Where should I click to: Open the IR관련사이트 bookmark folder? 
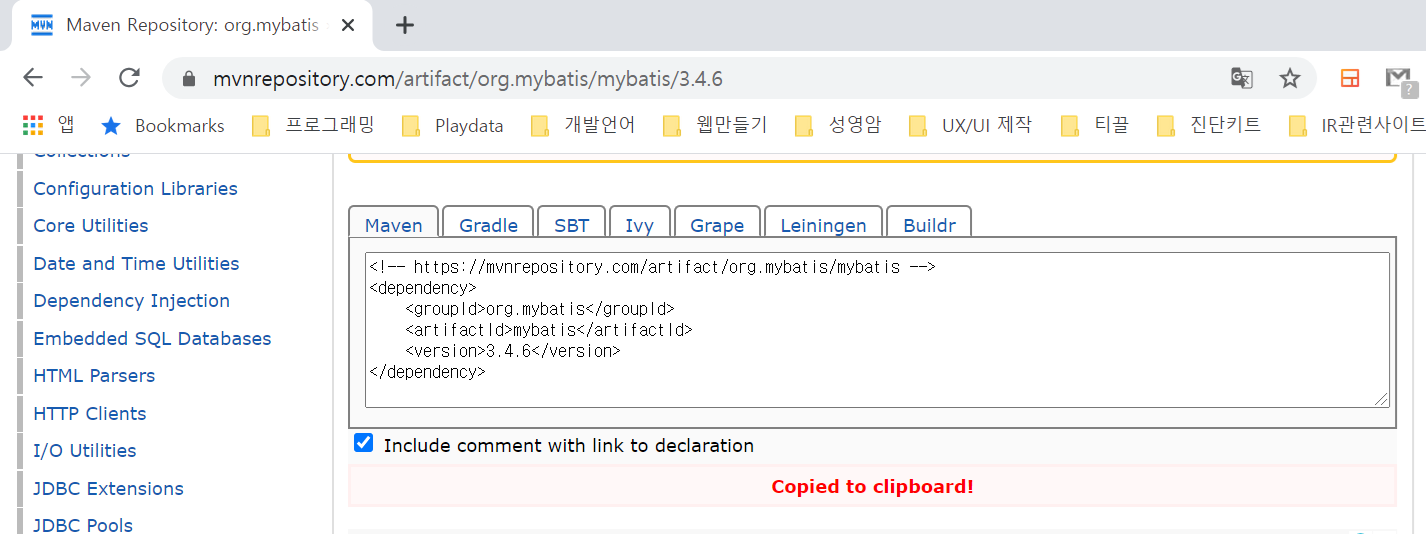tap(1356, 125)
